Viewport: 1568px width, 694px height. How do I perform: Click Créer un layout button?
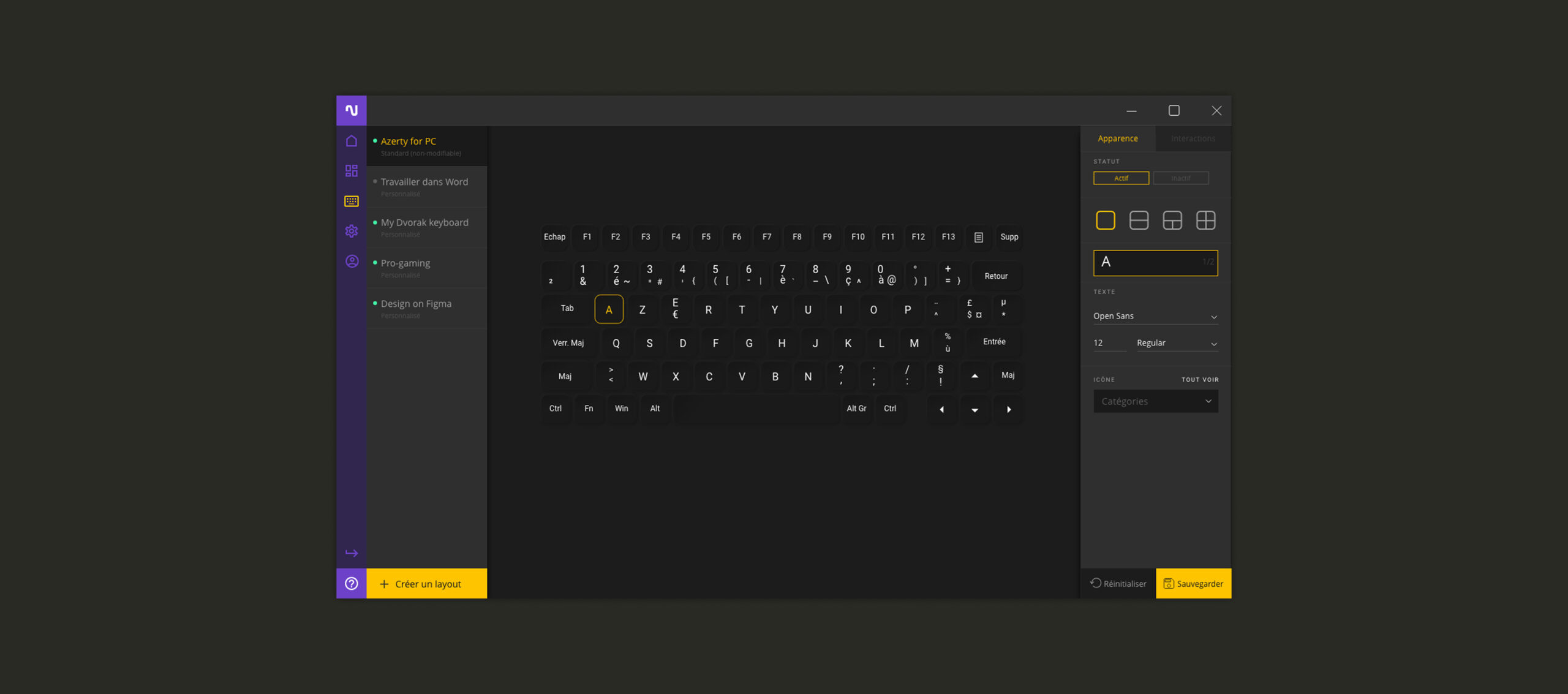(x=426, y=583)
